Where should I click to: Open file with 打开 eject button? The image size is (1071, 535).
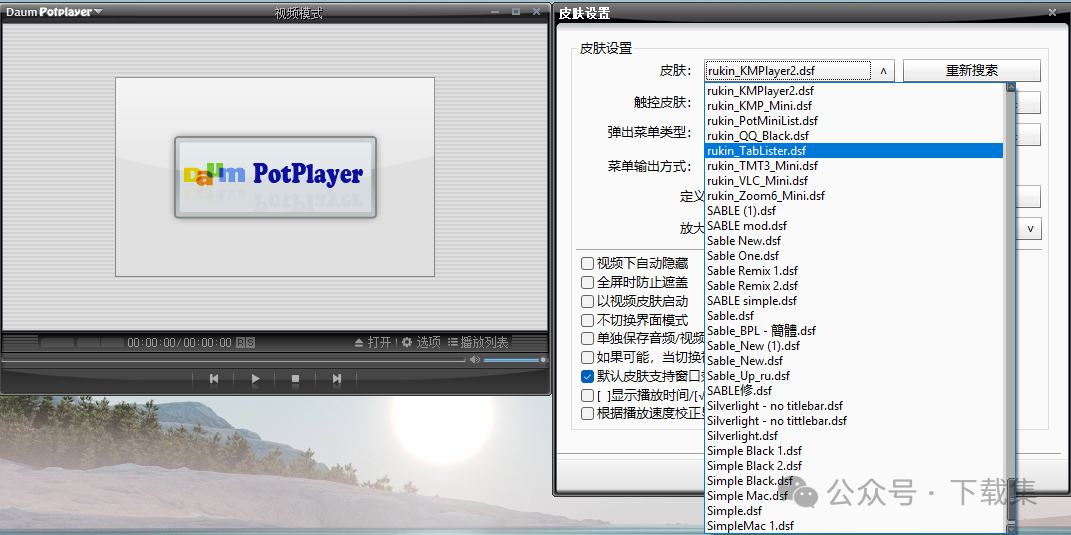pos(372,342)
